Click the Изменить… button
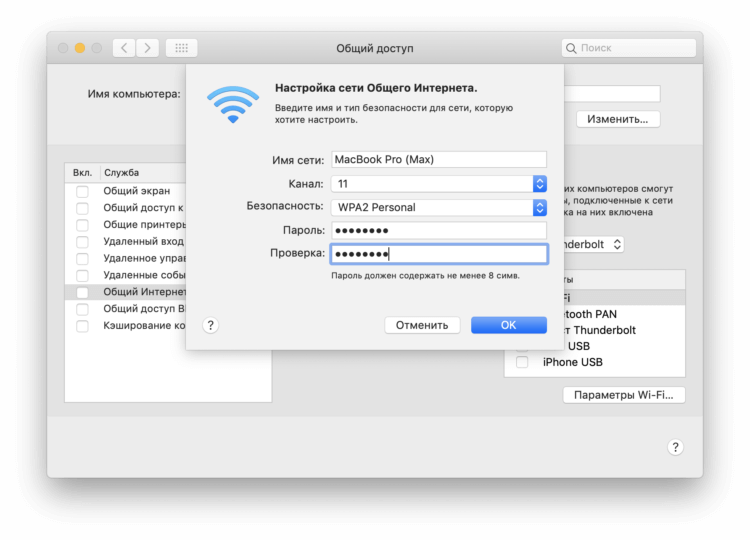 click(x=618, y=119)
